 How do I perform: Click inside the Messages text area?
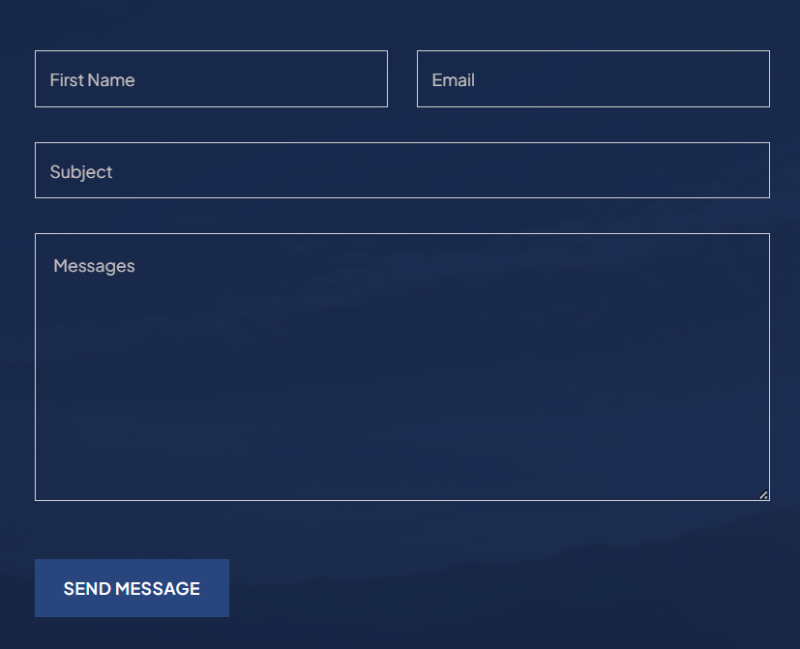(x=402, y=367)
